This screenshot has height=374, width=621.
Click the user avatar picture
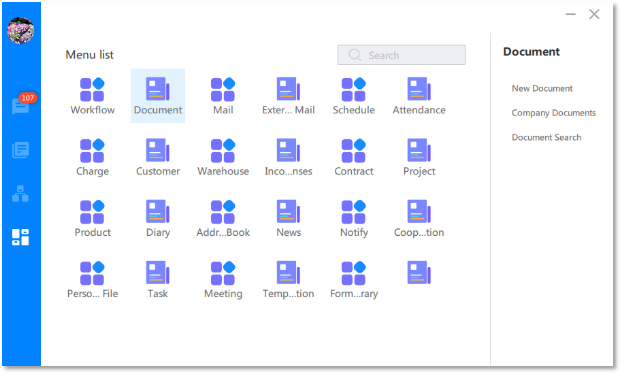(21, 30)
